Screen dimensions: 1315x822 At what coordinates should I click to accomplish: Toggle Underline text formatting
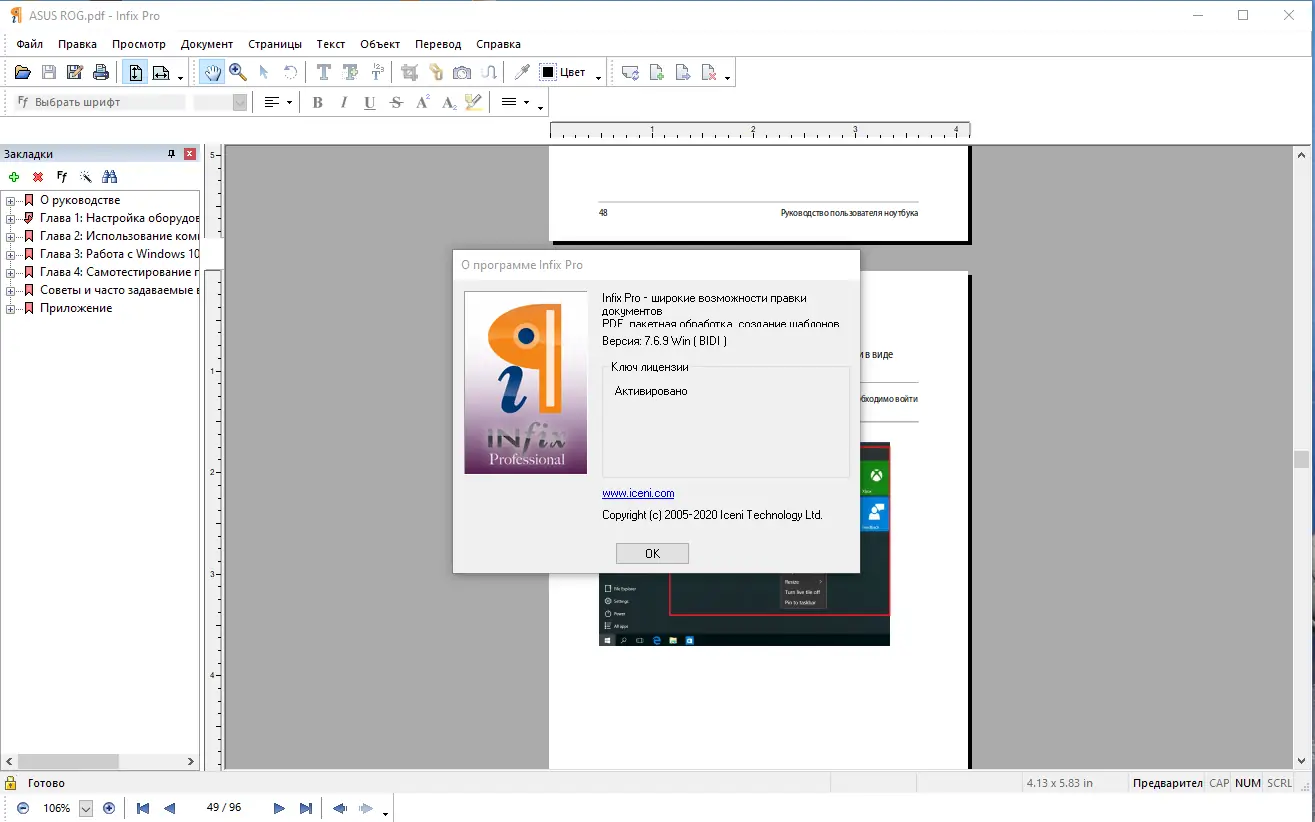tap(370, 102)
